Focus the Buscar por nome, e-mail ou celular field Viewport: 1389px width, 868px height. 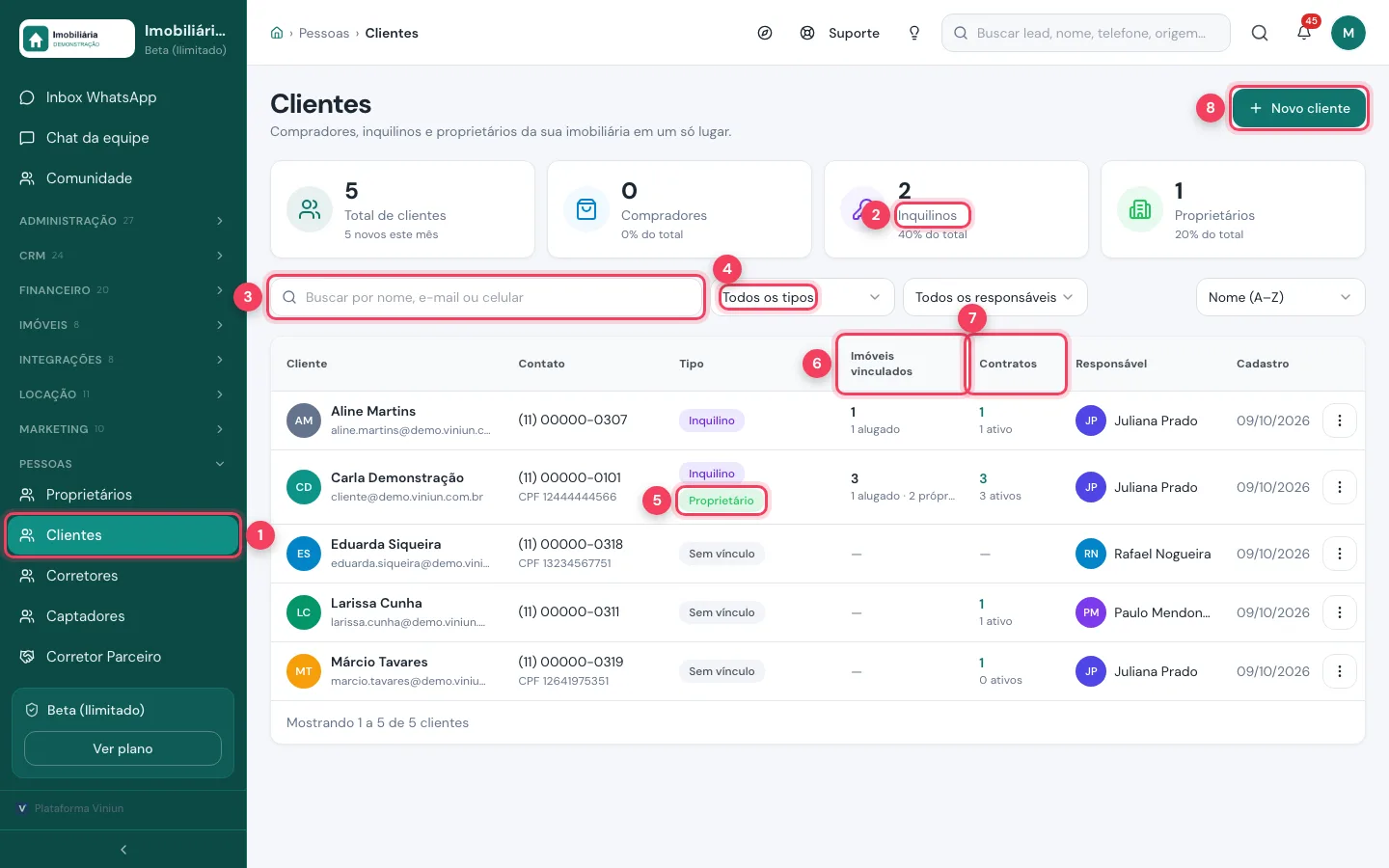[x=486, y=297]
